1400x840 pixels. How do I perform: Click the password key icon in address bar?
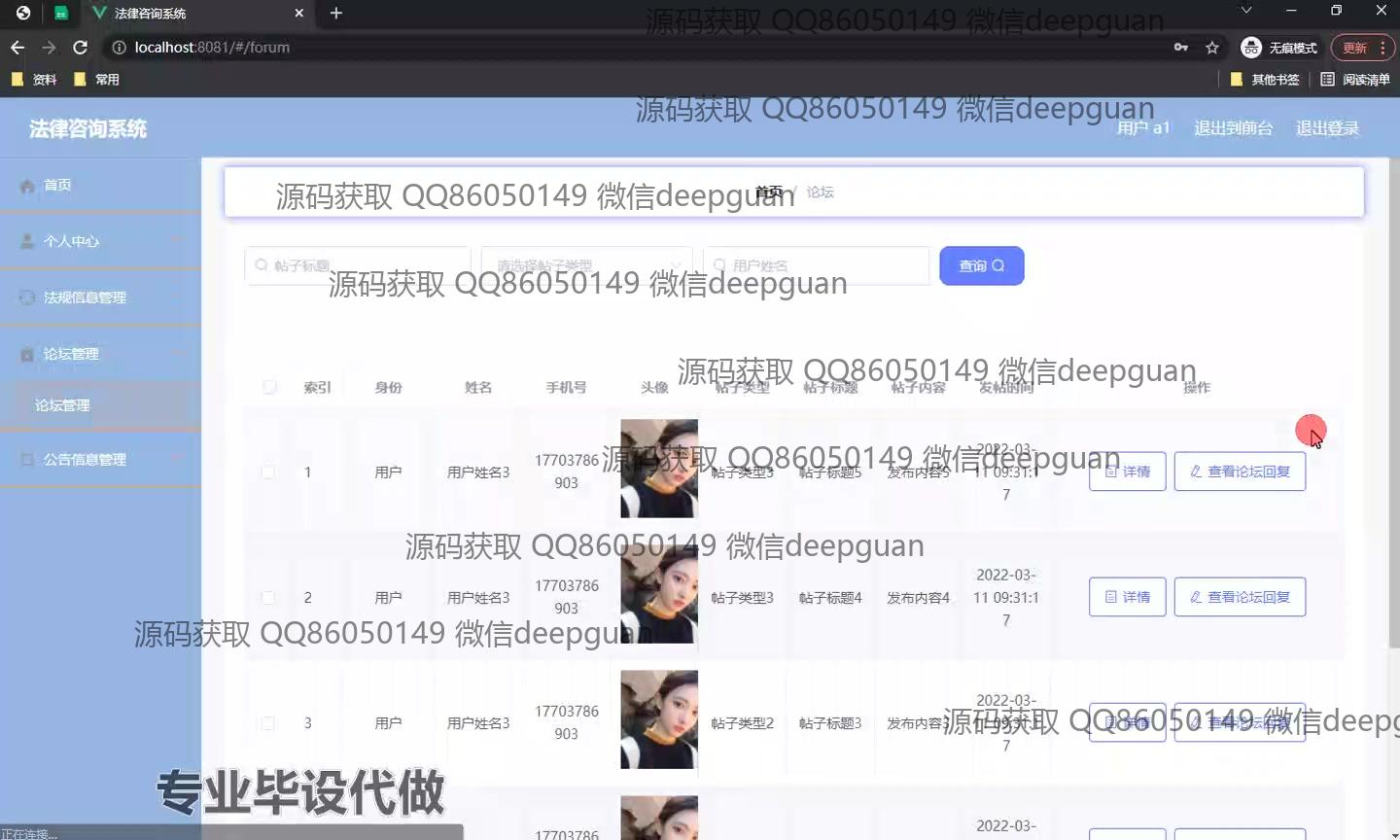click(1181, 47)
